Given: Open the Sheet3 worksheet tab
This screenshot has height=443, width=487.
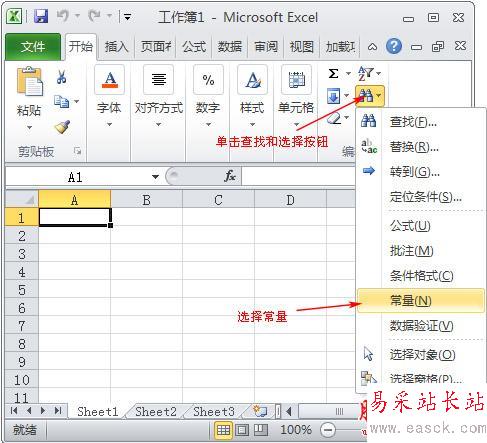Looking at the screenshot, I should point(214,411).
